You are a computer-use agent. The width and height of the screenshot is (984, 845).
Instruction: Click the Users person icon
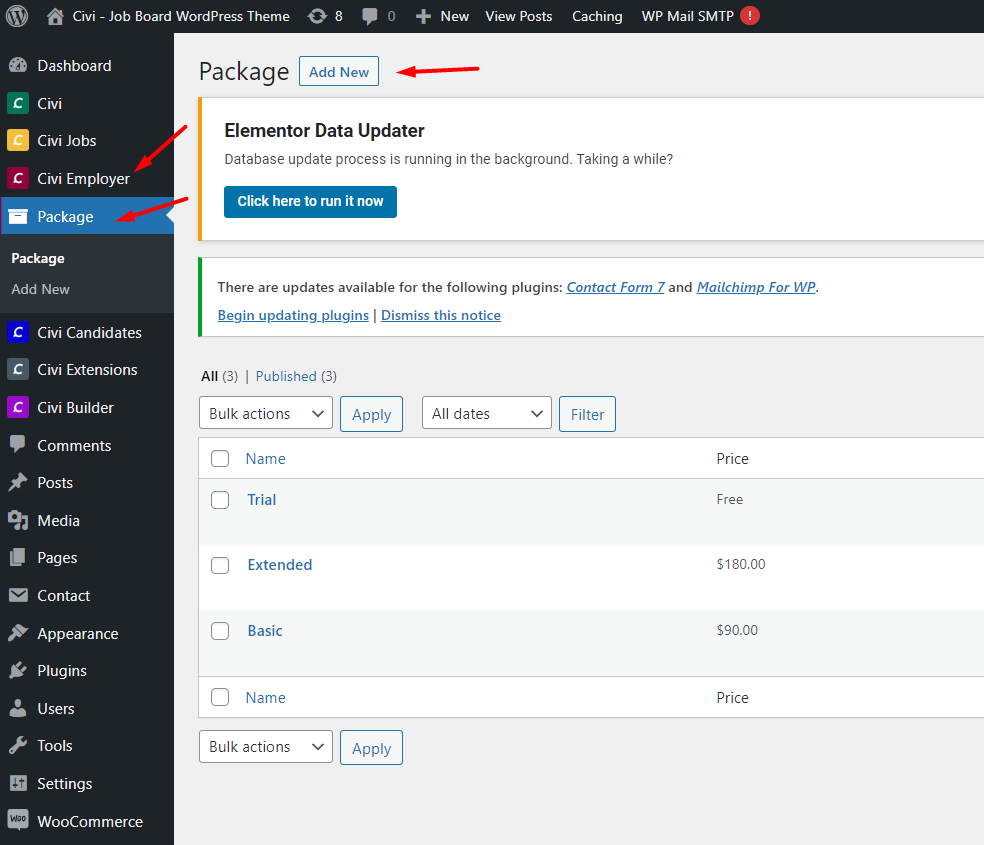click(x=18, y=708)
